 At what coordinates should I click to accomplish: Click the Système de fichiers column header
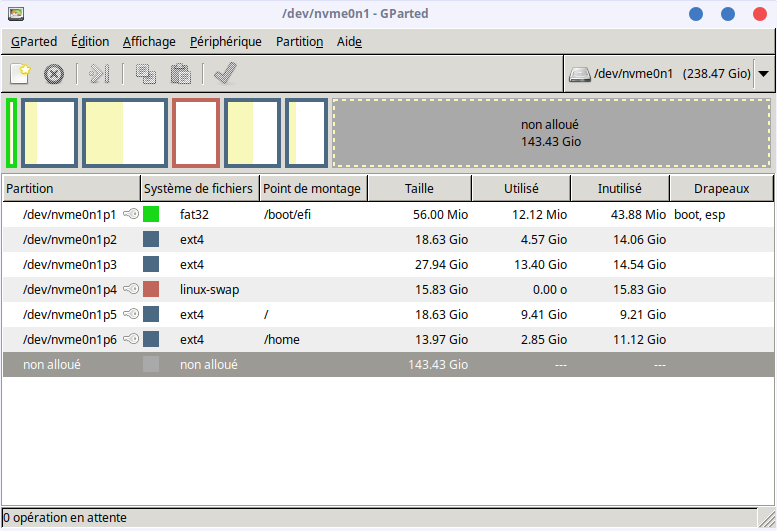point(199,188)
